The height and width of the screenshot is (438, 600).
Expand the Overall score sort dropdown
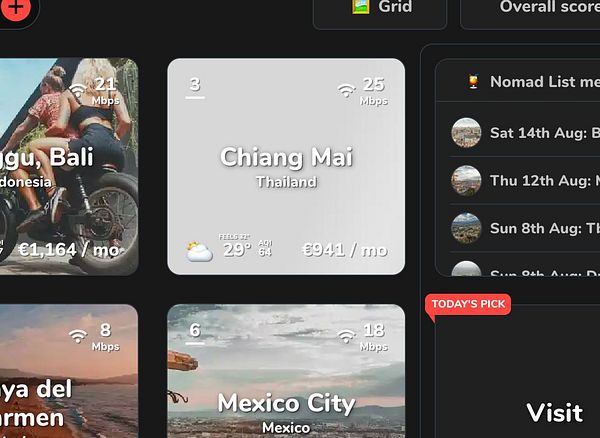[530, 11]
